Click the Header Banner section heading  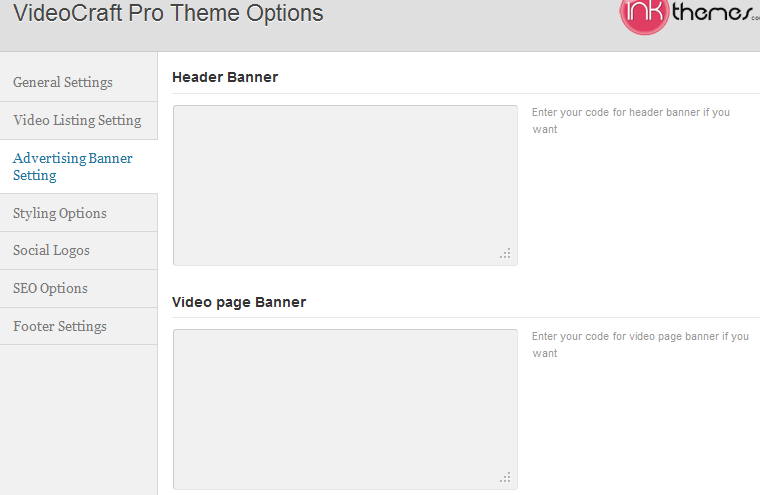coord(225,77)
